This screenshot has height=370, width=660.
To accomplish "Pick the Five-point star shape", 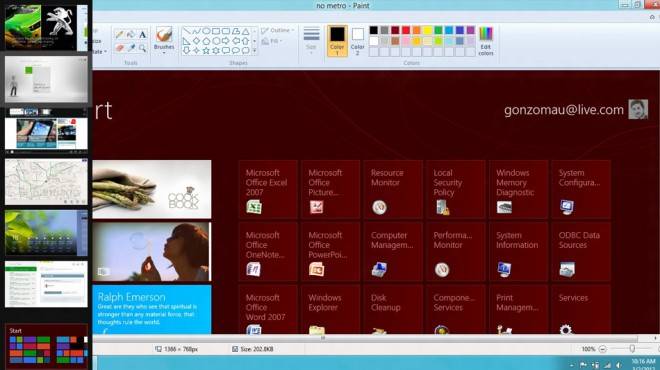I will coord(206,51).
